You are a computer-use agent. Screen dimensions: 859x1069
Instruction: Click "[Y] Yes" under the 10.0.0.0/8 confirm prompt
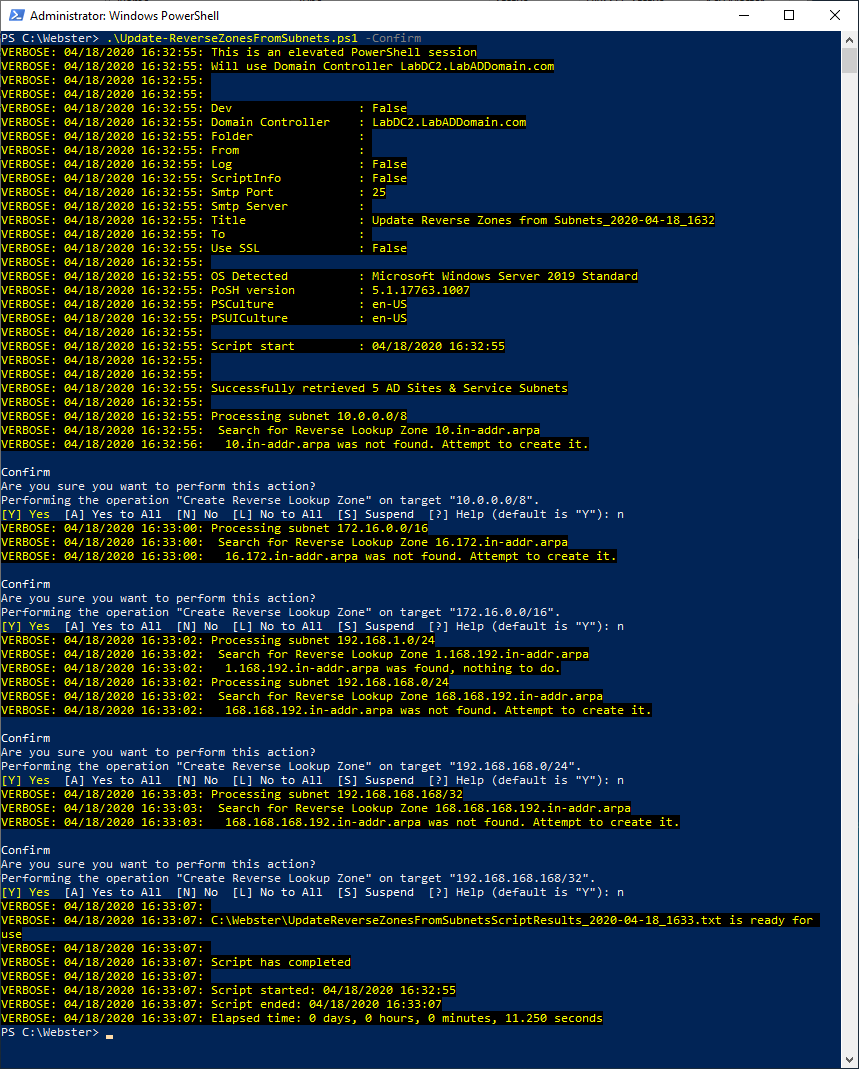pyautogui.click(x=26, y=514)
